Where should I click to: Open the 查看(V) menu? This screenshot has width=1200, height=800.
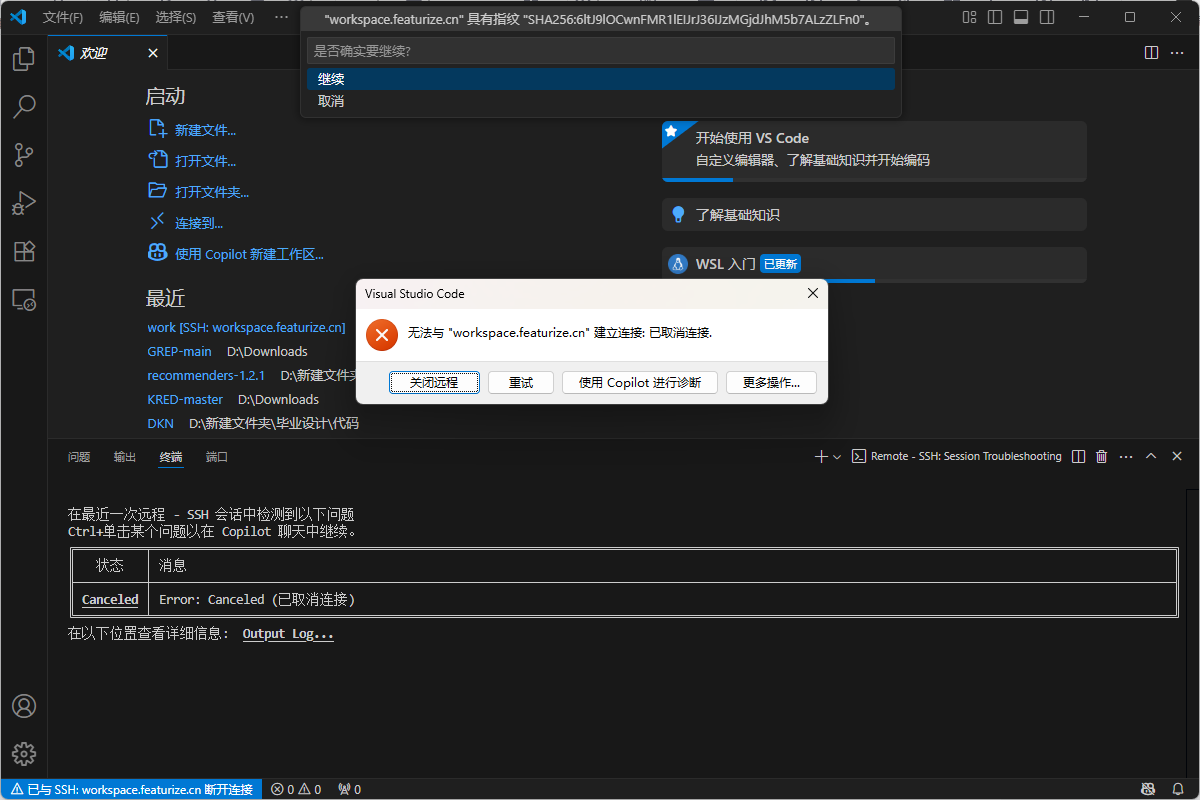(233, 17)
